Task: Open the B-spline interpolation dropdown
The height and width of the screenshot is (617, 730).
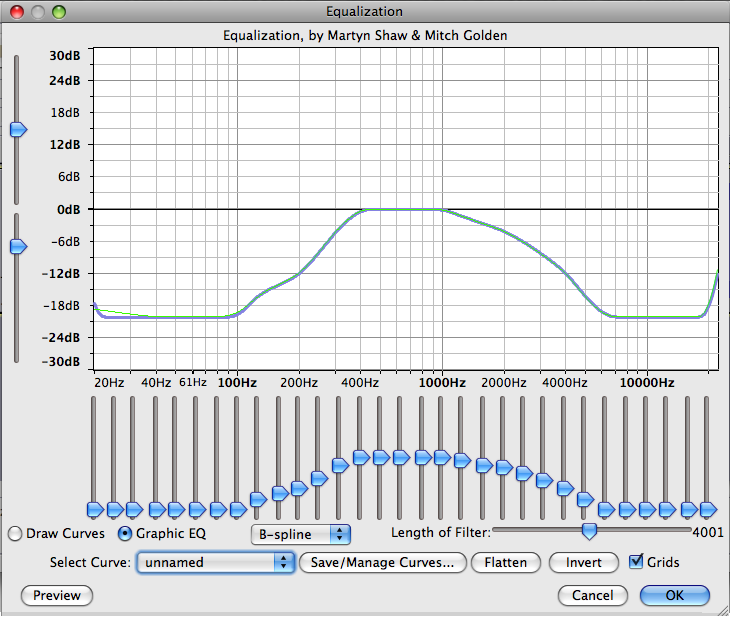Action: 300,534
